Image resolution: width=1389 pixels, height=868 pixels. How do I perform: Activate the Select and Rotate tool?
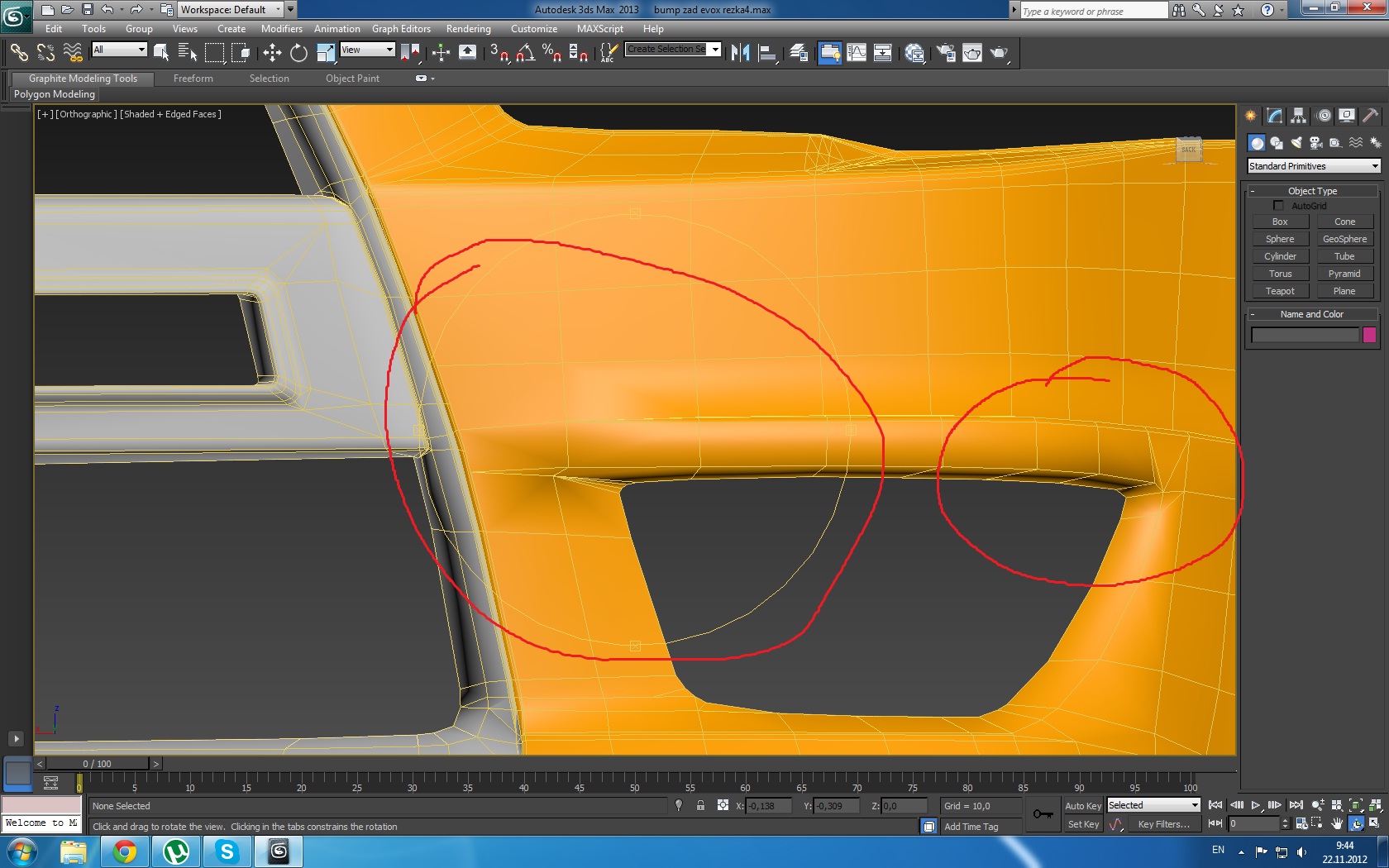coord(298,53)
